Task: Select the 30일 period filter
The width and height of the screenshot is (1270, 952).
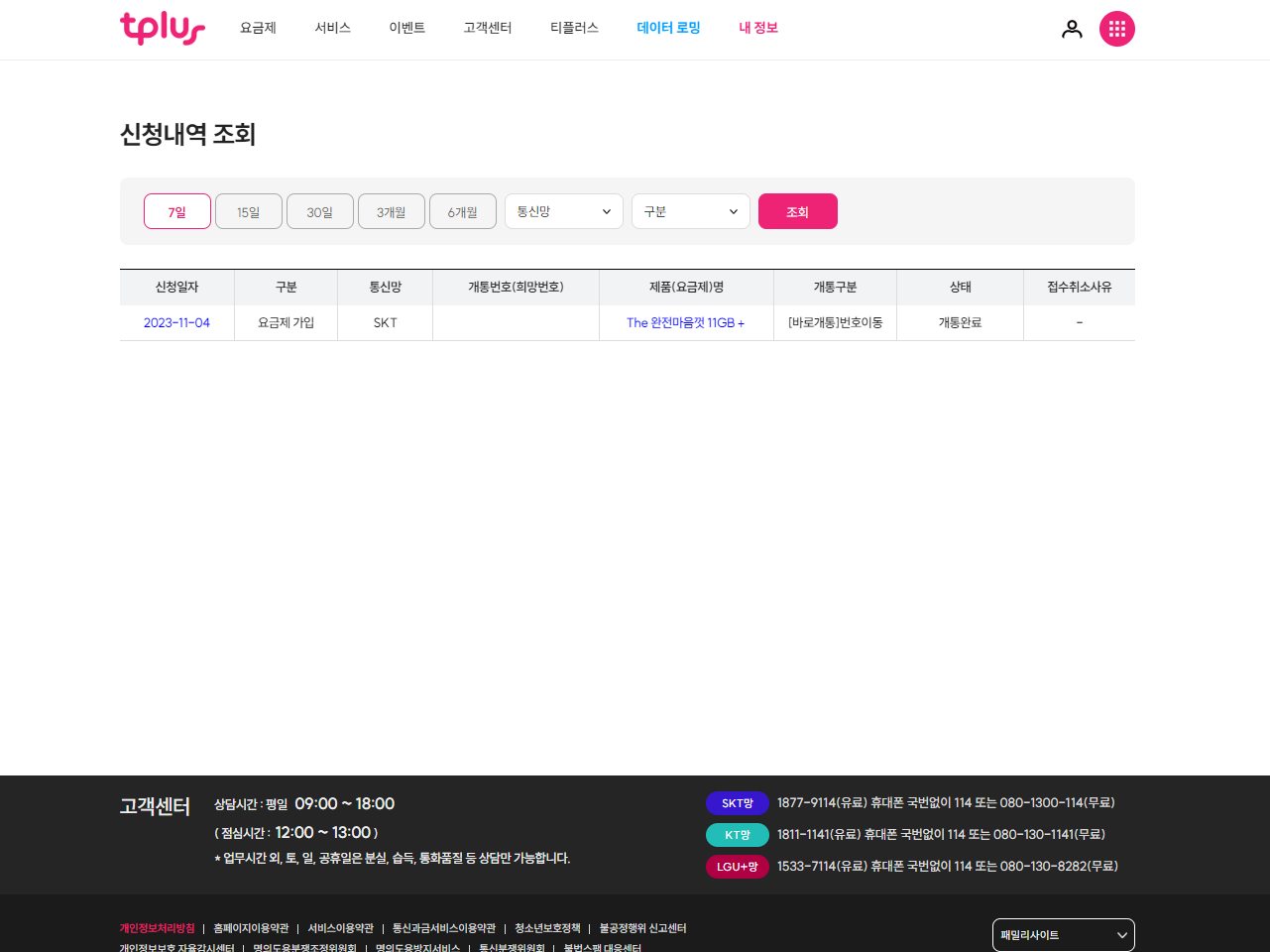Action: (x=319, y=211)
